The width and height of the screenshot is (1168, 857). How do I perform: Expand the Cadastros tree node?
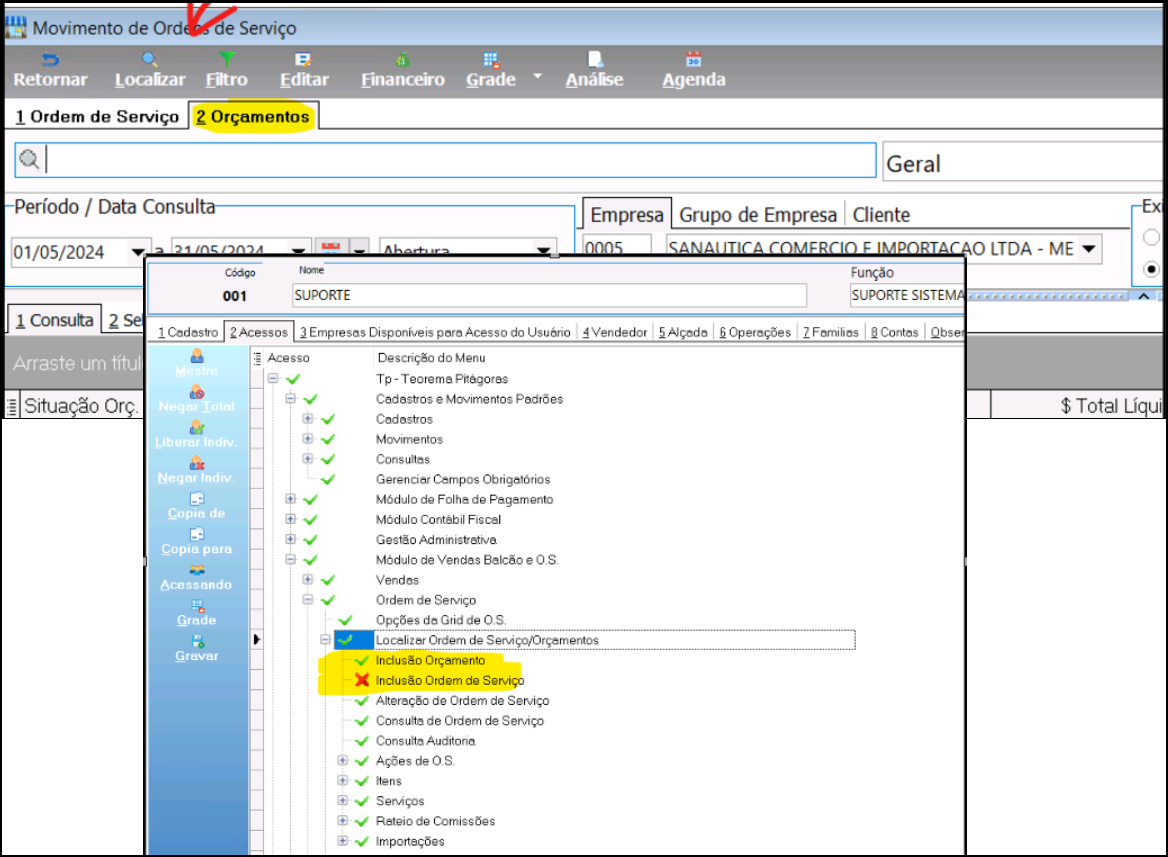308,419
